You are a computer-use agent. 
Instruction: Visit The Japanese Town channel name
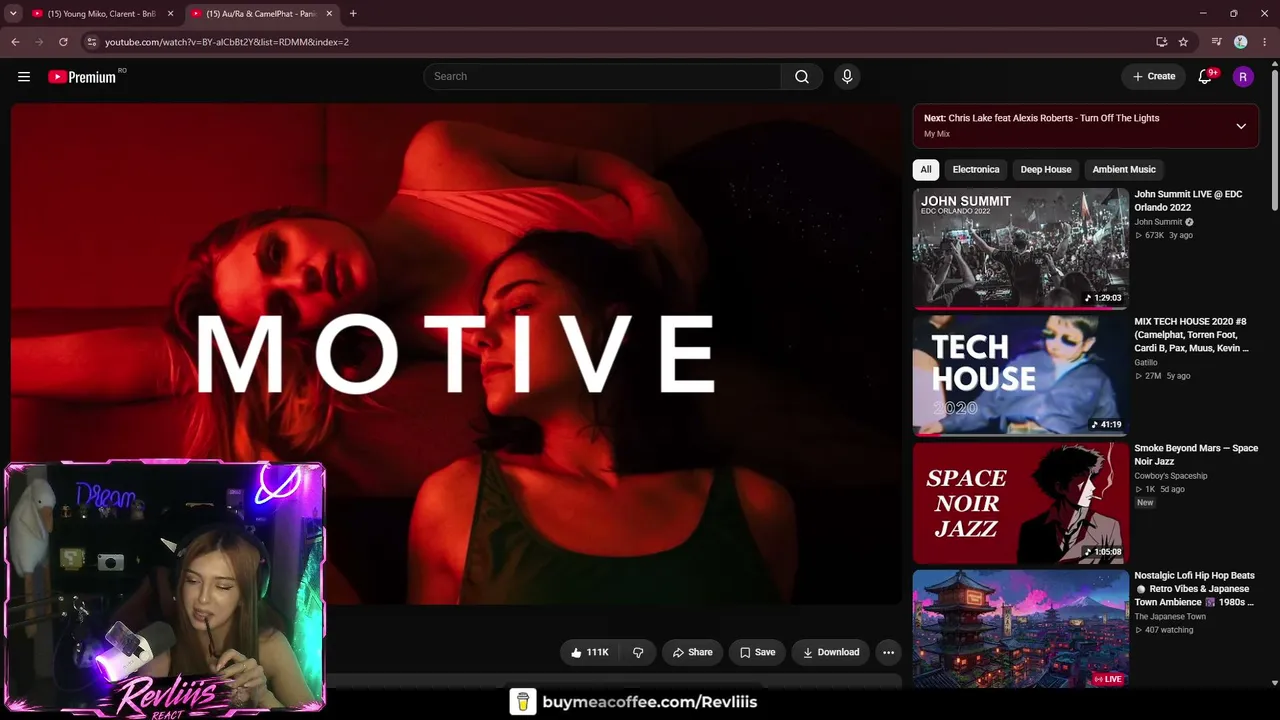[1170, 617]
